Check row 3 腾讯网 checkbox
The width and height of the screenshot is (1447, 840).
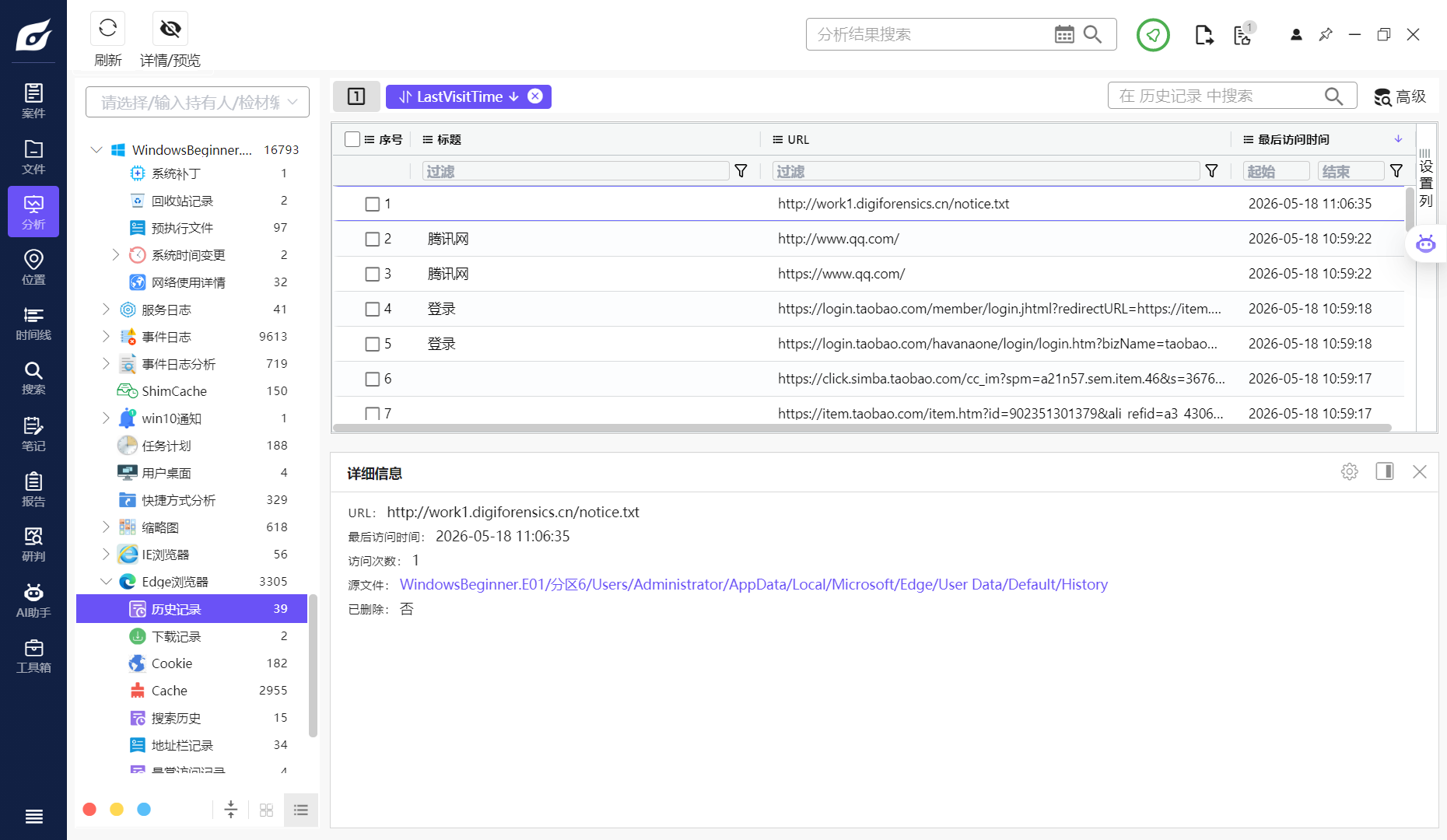click(x=373, y=274)
